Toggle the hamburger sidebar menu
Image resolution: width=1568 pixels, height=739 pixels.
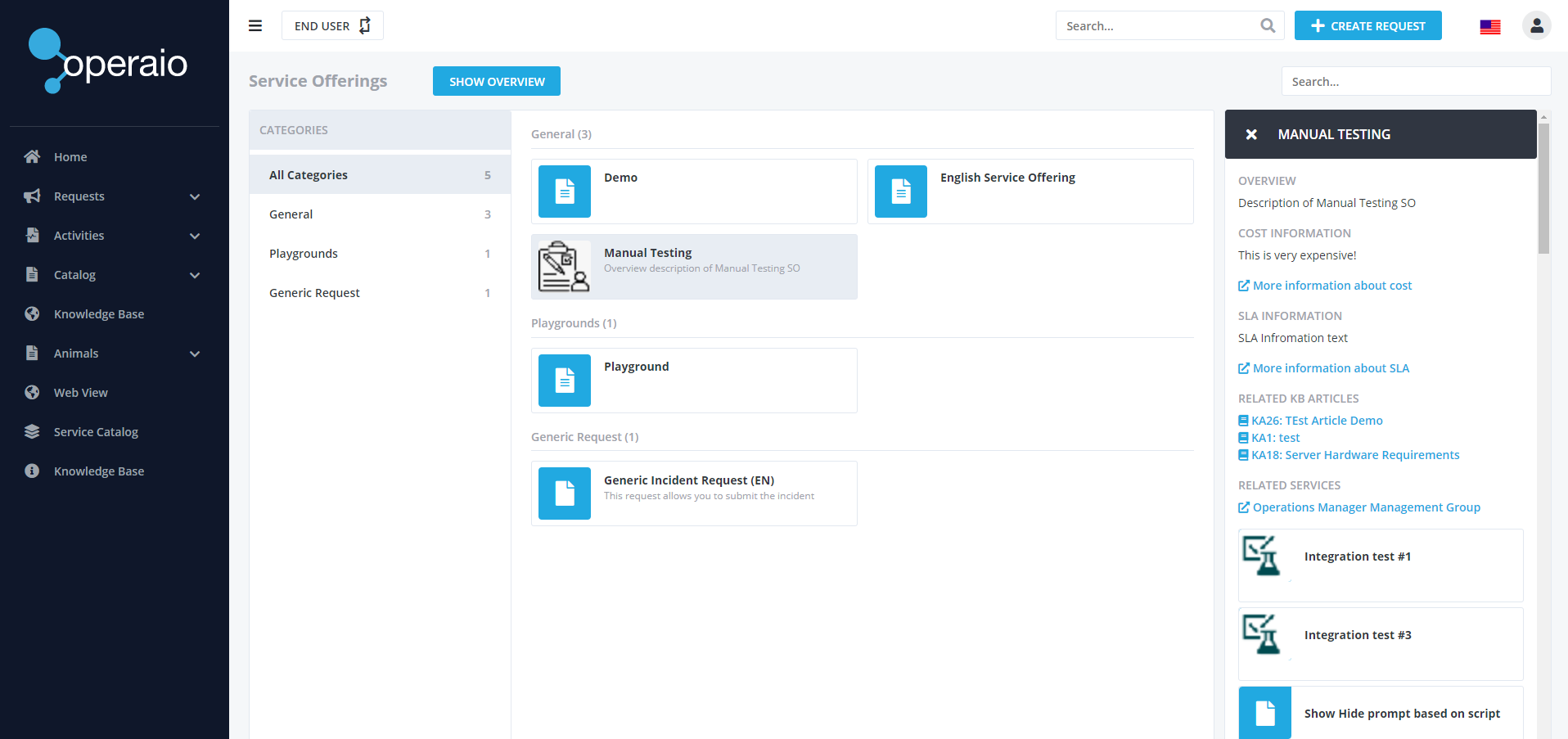pos(255,25)
